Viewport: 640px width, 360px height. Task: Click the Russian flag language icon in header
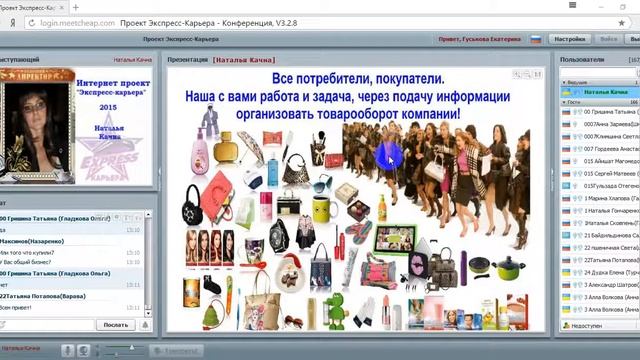tap(536, 40)
